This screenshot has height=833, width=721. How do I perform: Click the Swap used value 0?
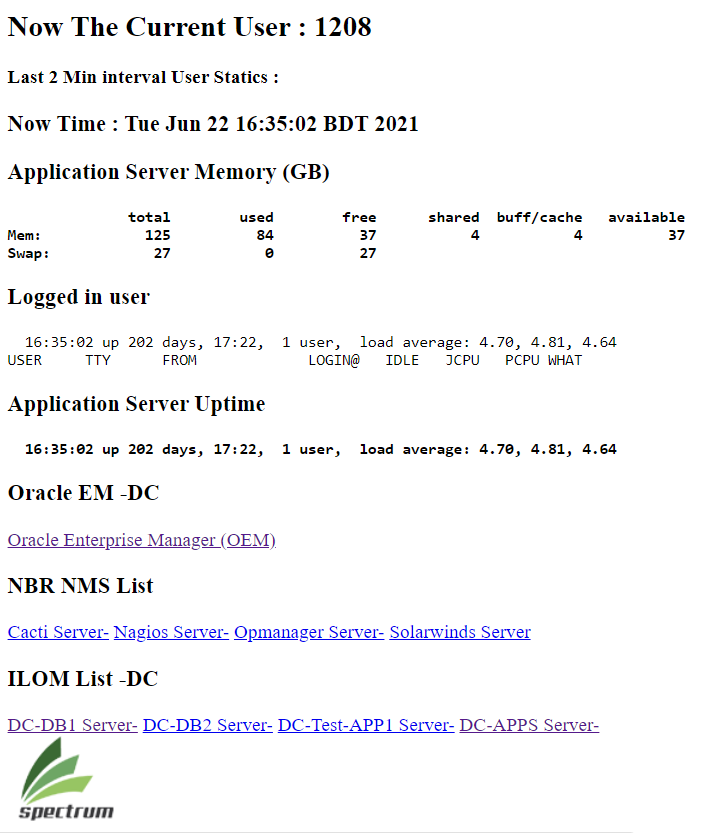coord(269,253)
